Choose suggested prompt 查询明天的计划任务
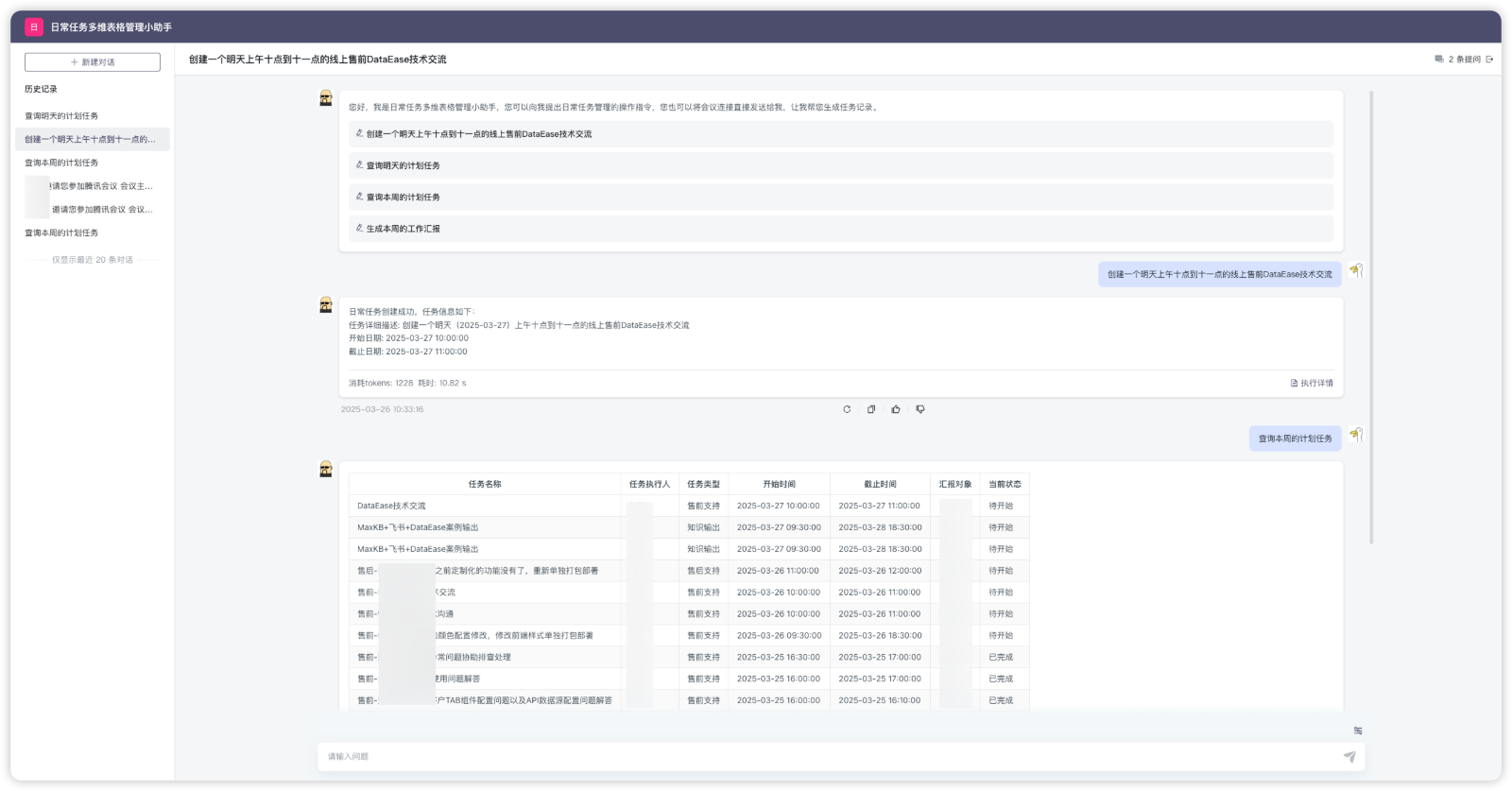Viewport: 1512px width, 791px height. pos(404,165)
